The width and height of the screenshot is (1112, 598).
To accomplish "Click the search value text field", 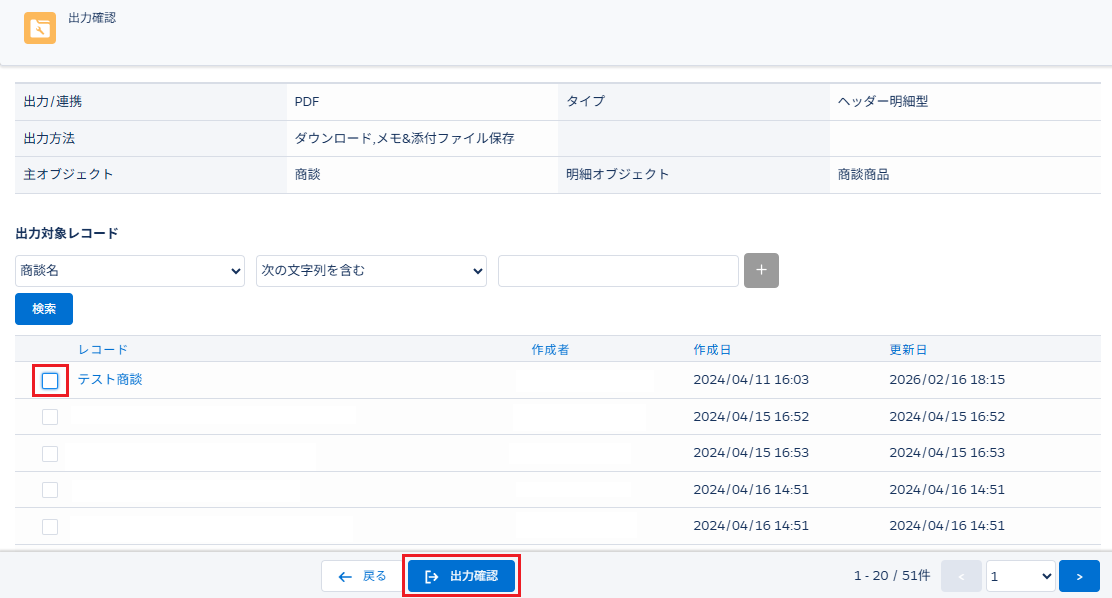I will tap(618, 270).
